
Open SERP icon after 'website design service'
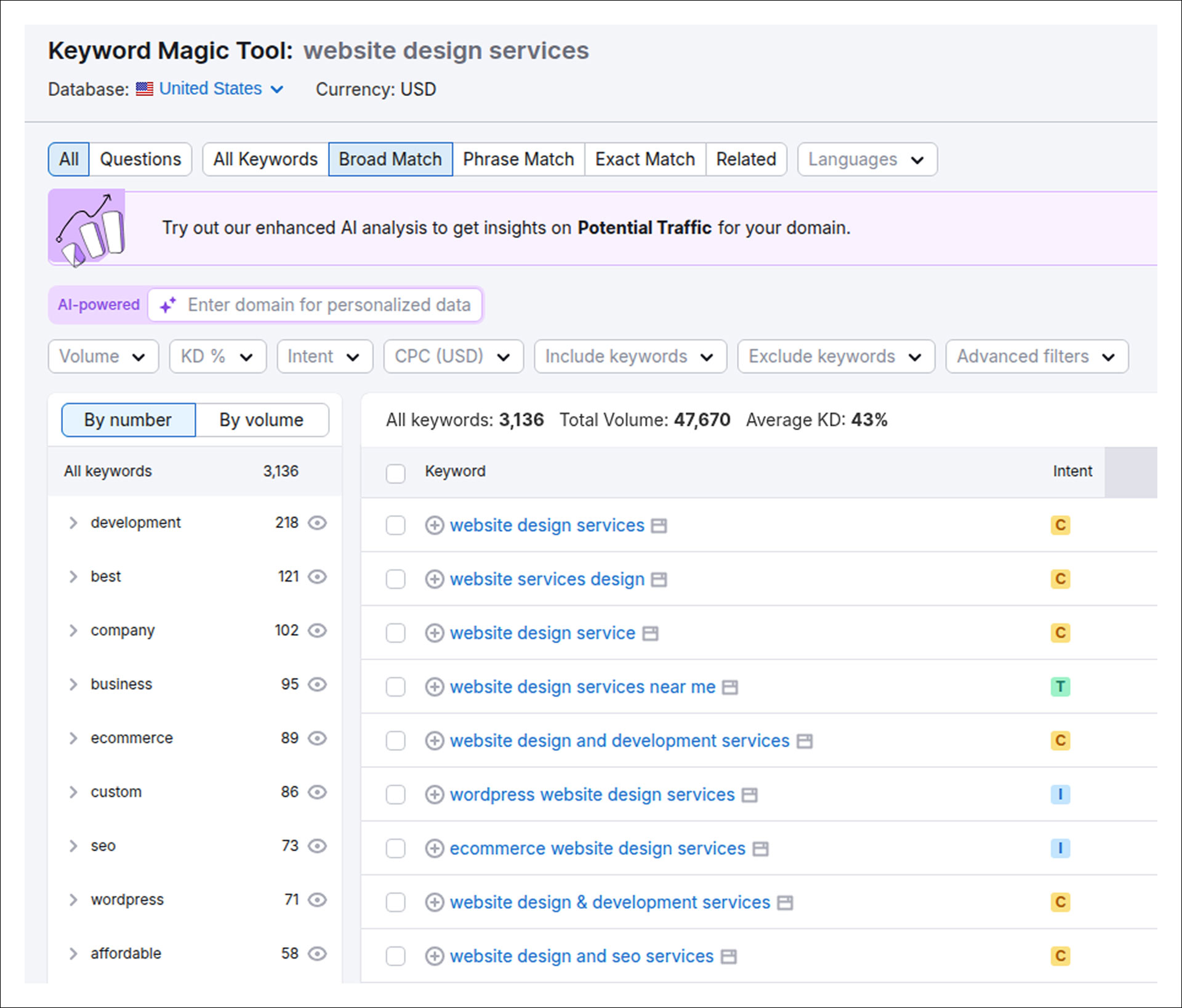(x=651, y=634)
